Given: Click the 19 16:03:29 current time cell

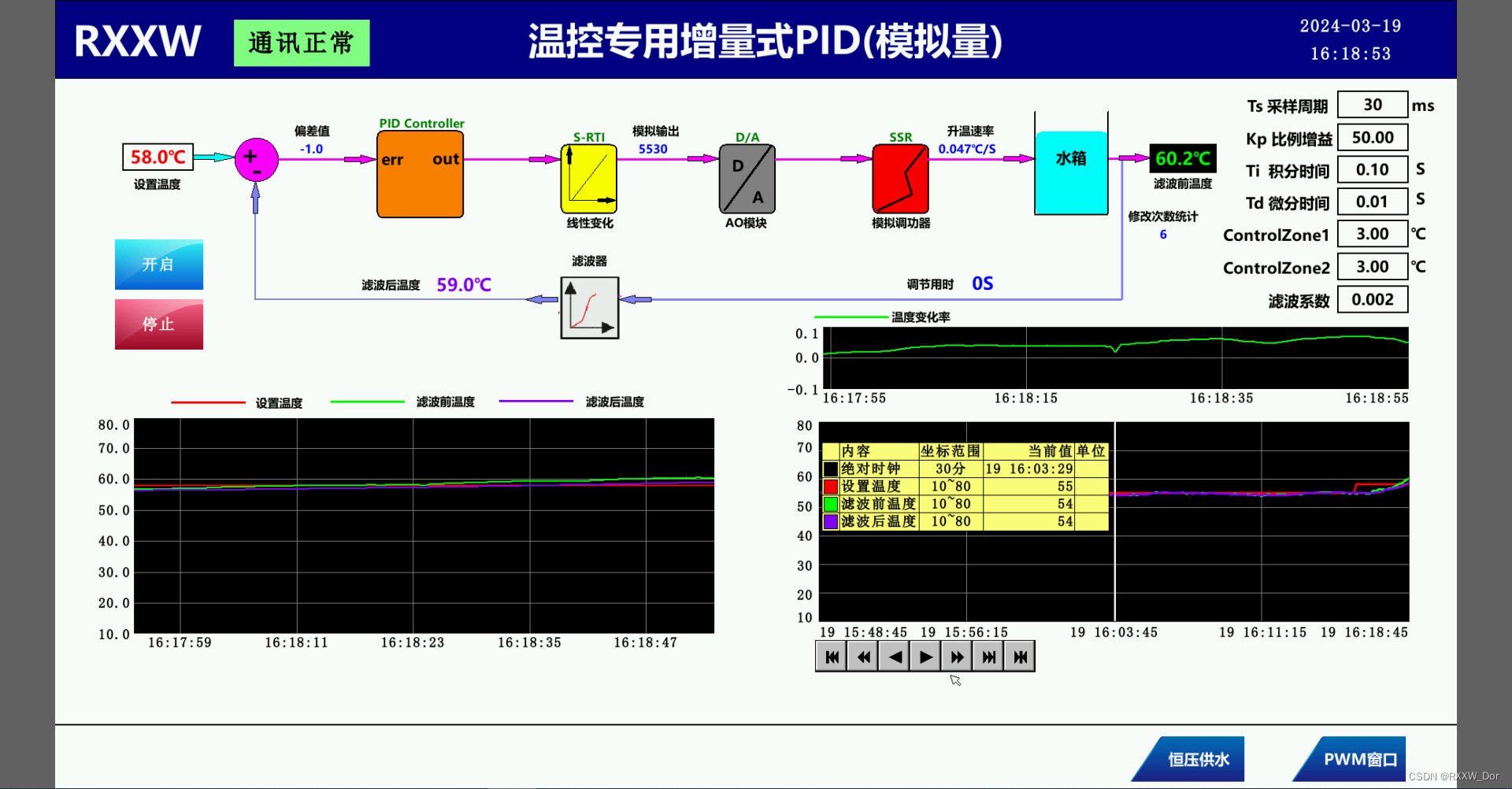Looking at the screenshot, I should coord(1029,469).
